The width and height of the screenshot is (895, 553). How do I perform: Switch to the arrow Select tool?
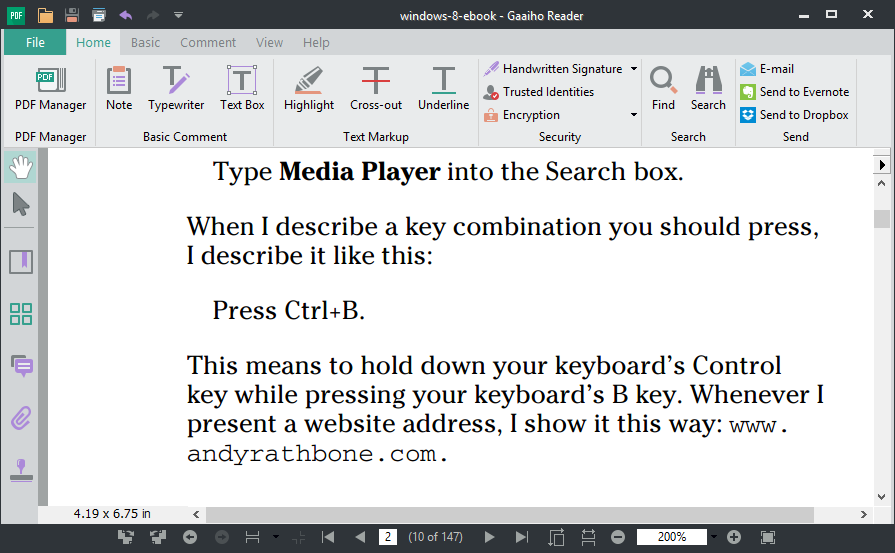pos(20,205)
